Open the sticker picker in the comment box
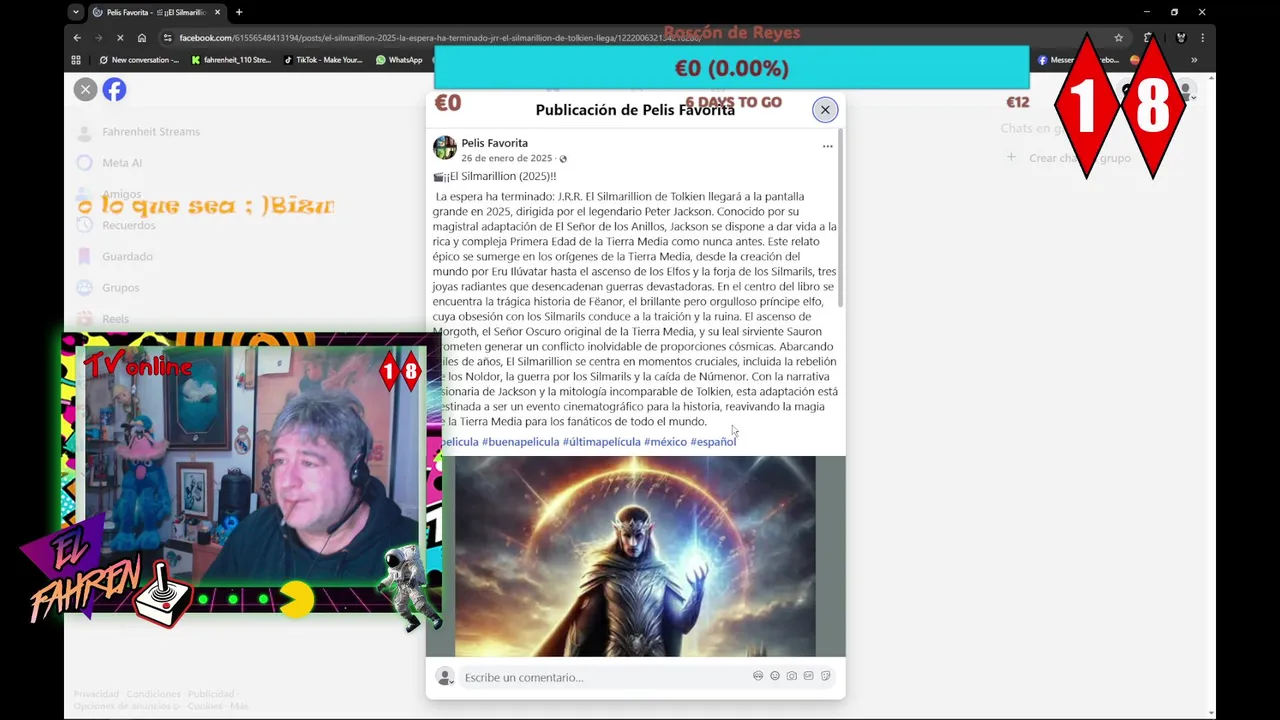Viewport: 1280px width, 720px height. (x=826, y=676)
